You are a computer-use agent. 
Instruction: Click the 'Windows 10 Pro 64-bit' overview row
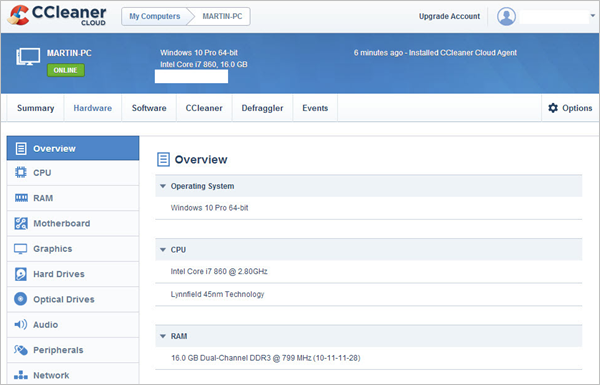coord(368,208)
